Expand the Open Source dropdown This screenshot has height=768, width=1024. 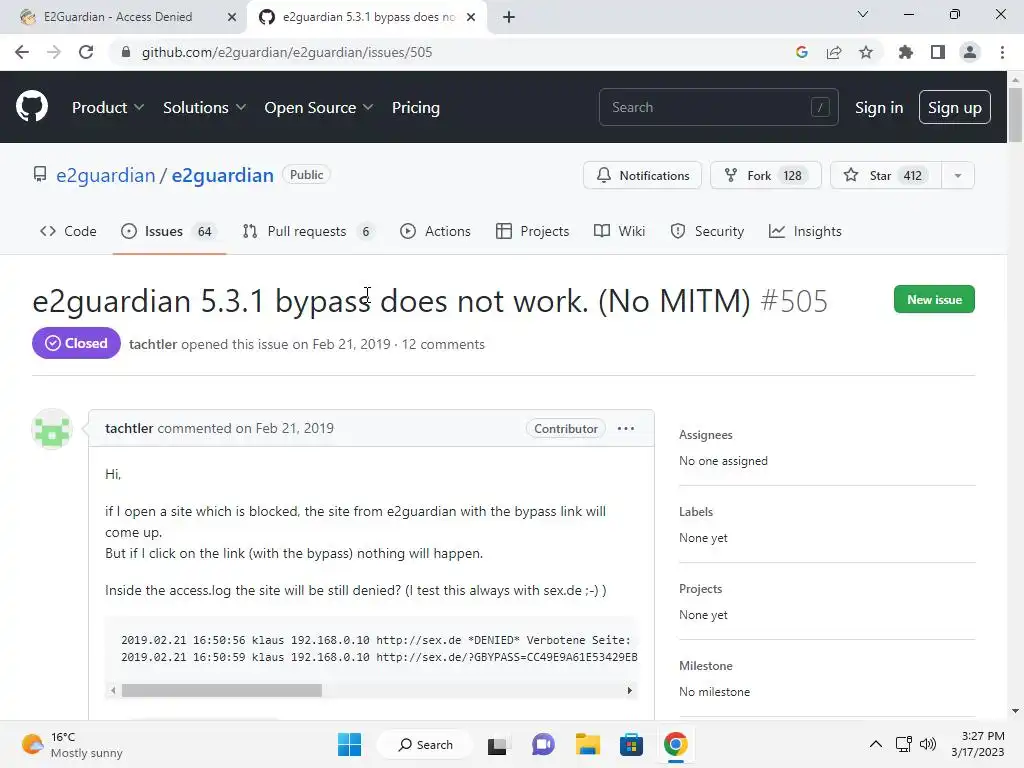tap(319, 107)
